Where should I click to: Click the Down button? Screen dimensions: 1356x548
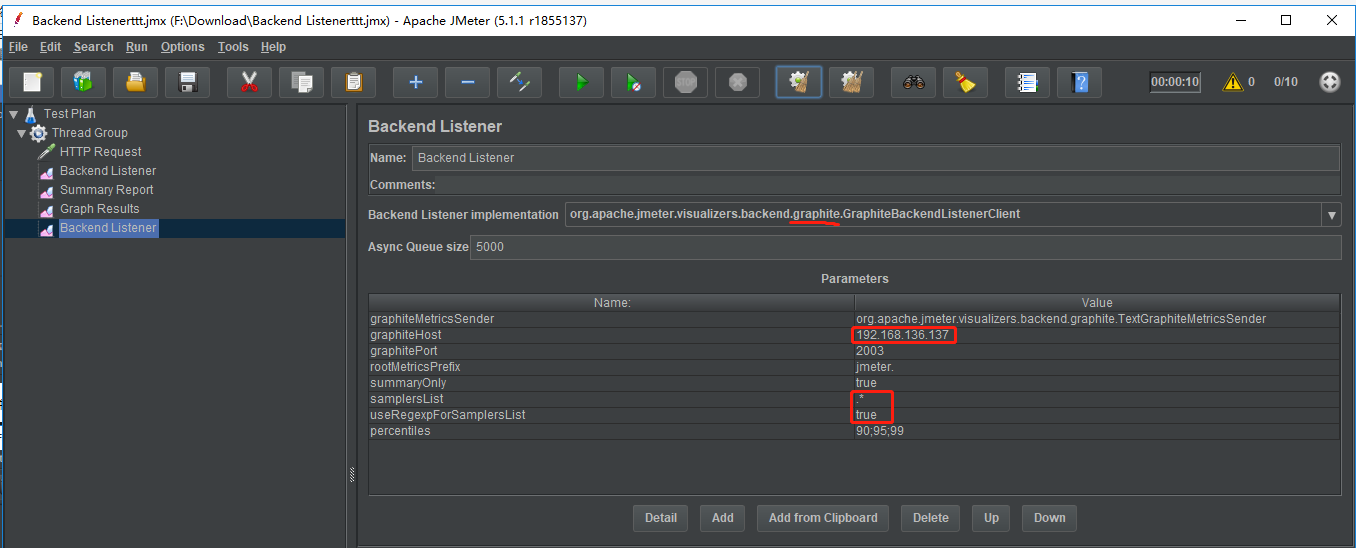pyautogui.click(x=1050, y=518)
